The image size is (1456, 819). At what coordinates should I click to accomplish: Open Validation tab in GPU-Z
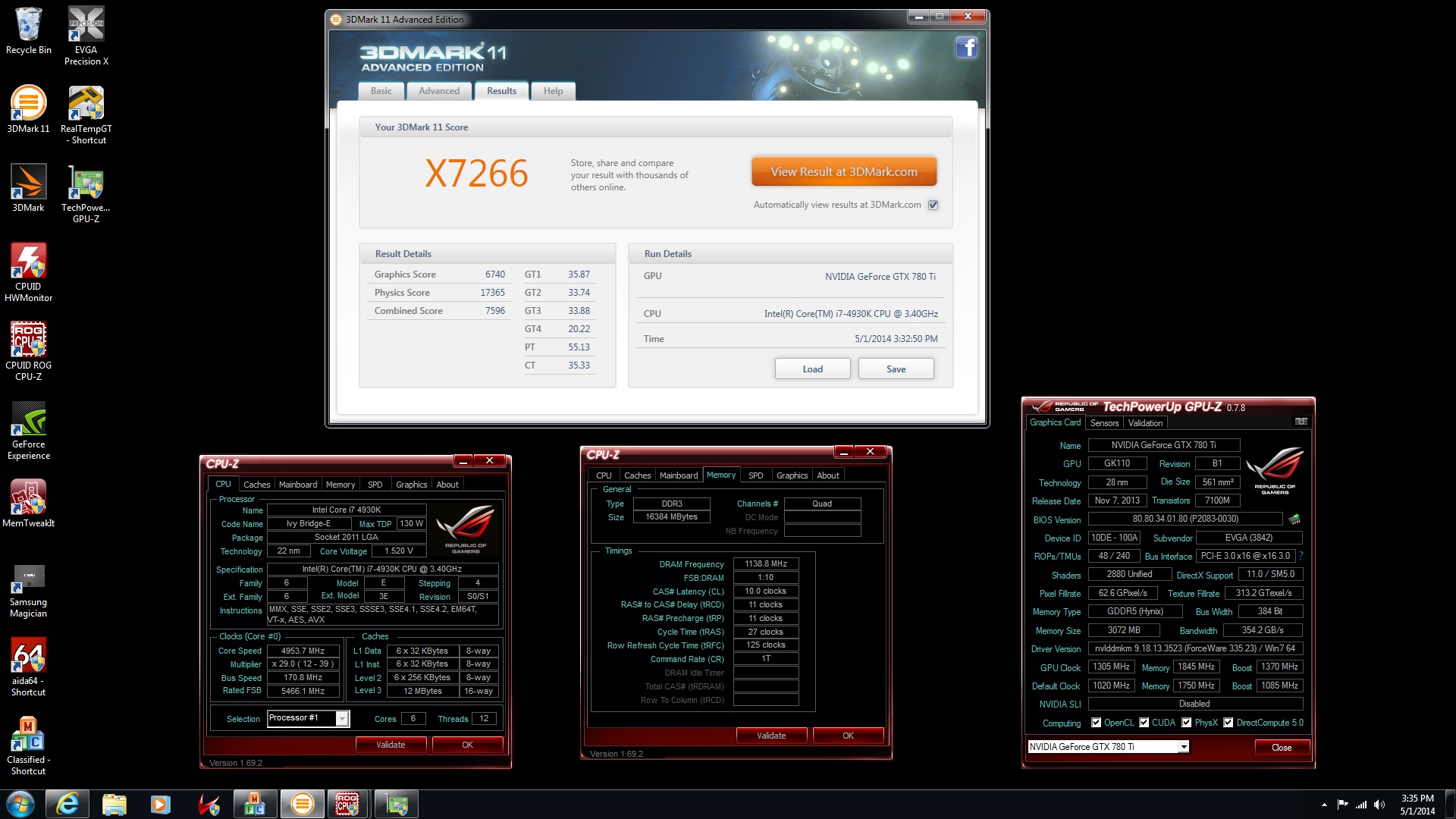pos(1145,423)
